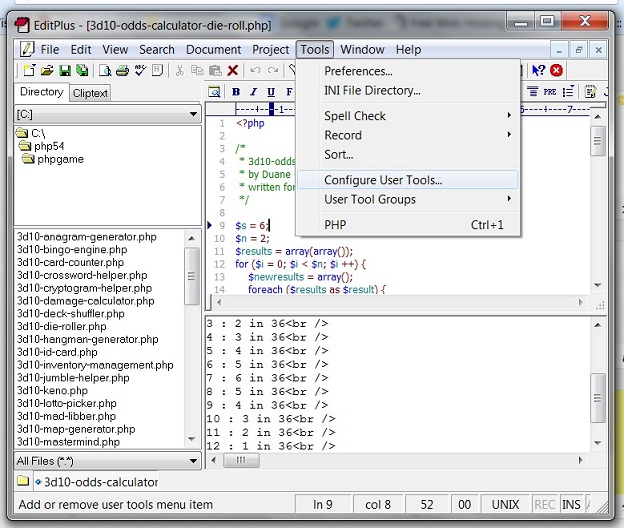Select 3d10-die-roller.php in the file list

click(x=61, y=327)
